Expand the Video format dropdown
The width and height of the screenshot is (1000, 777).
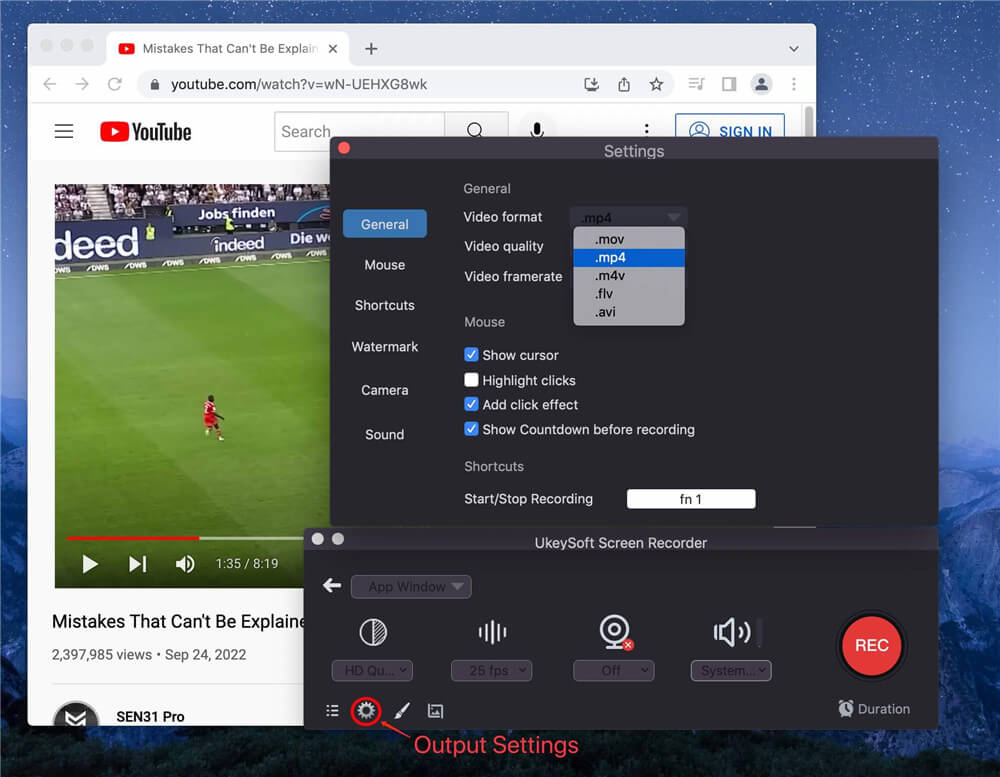coord(629,217)
